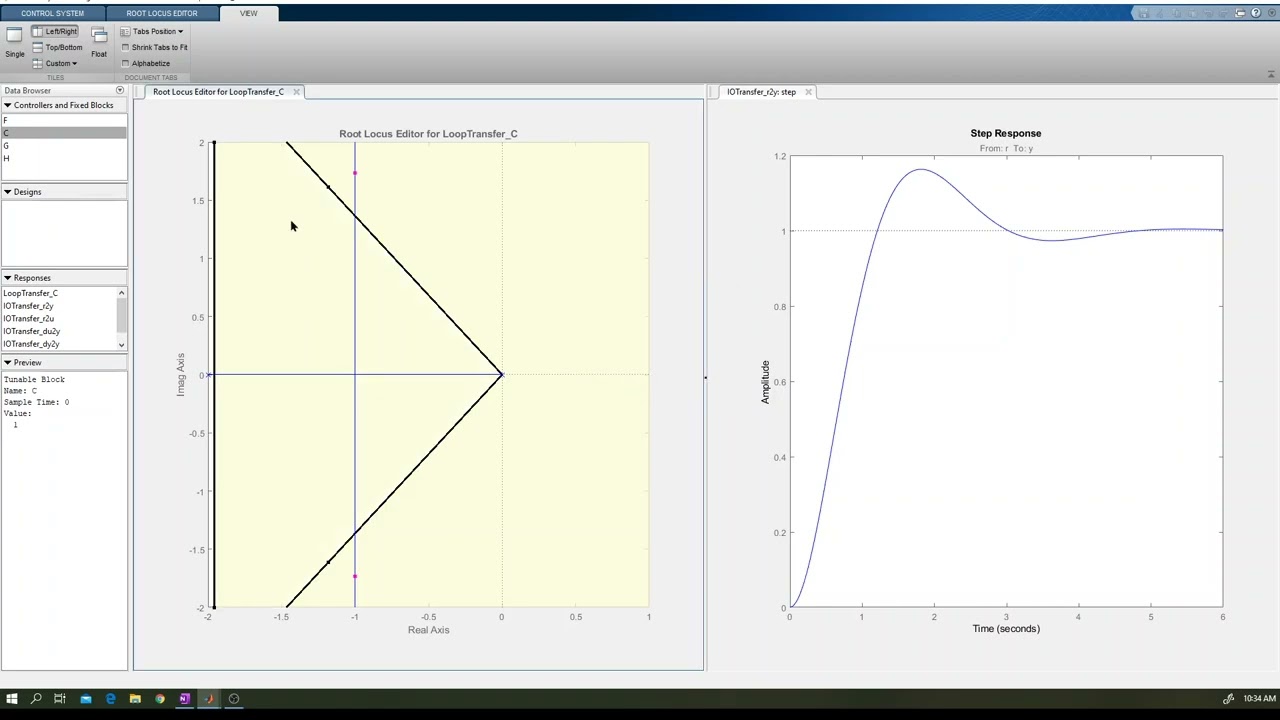Screen dimensions: 1280x720
Task: Click the pen input tray icon
Action: coord(1229,699)
